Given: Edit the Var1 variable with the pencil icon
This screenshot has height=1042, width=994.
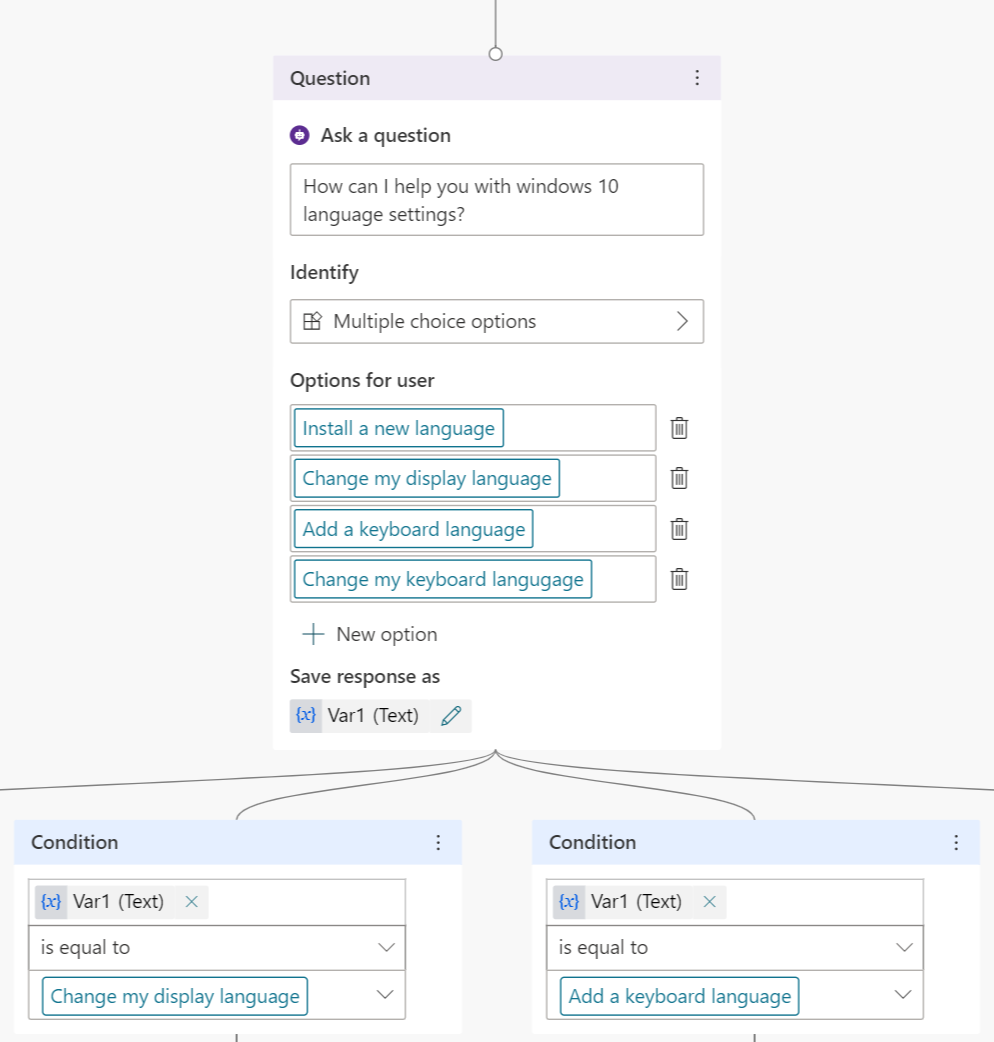Looking at the screenshot, I should (x=450, y=715).
